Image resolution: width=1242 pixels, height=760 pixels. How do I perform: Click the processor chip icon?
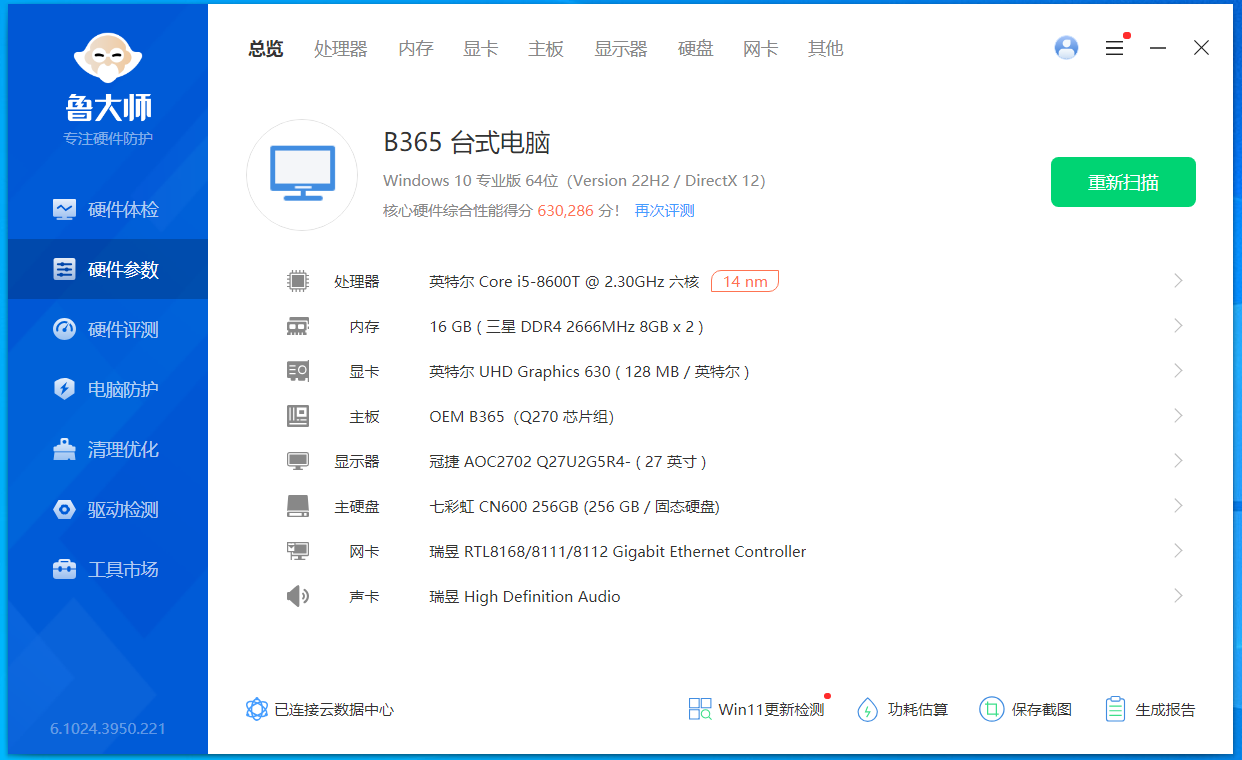[x=298, y=281]
